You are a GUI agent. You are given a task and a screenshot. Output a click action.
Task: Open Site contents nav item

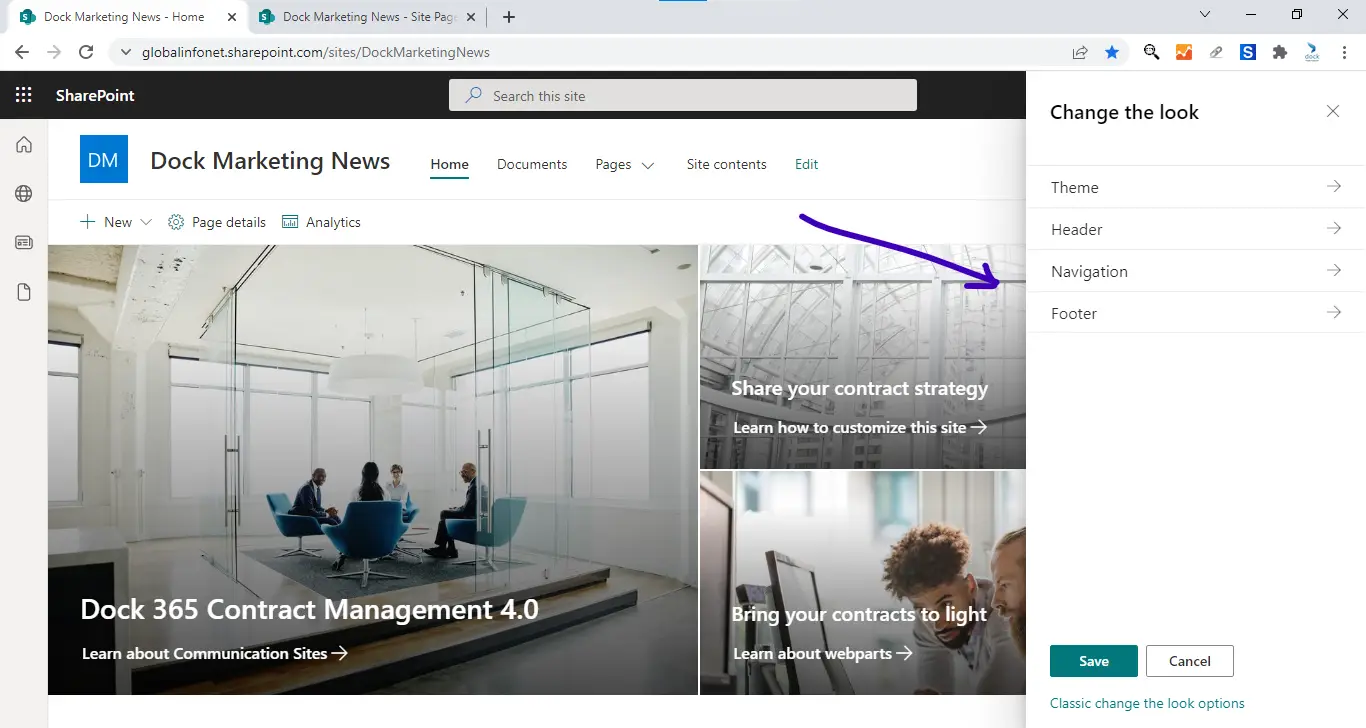click(727, 164)
